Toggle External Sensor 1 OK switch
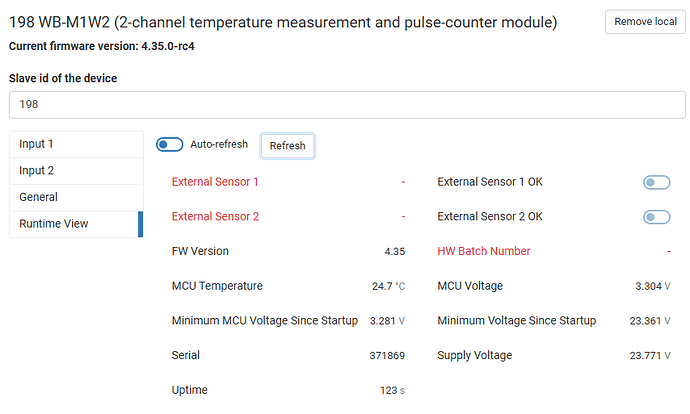The width and height of the screenshot is (690, 414). pyautogui.click(x=656, y=182)
